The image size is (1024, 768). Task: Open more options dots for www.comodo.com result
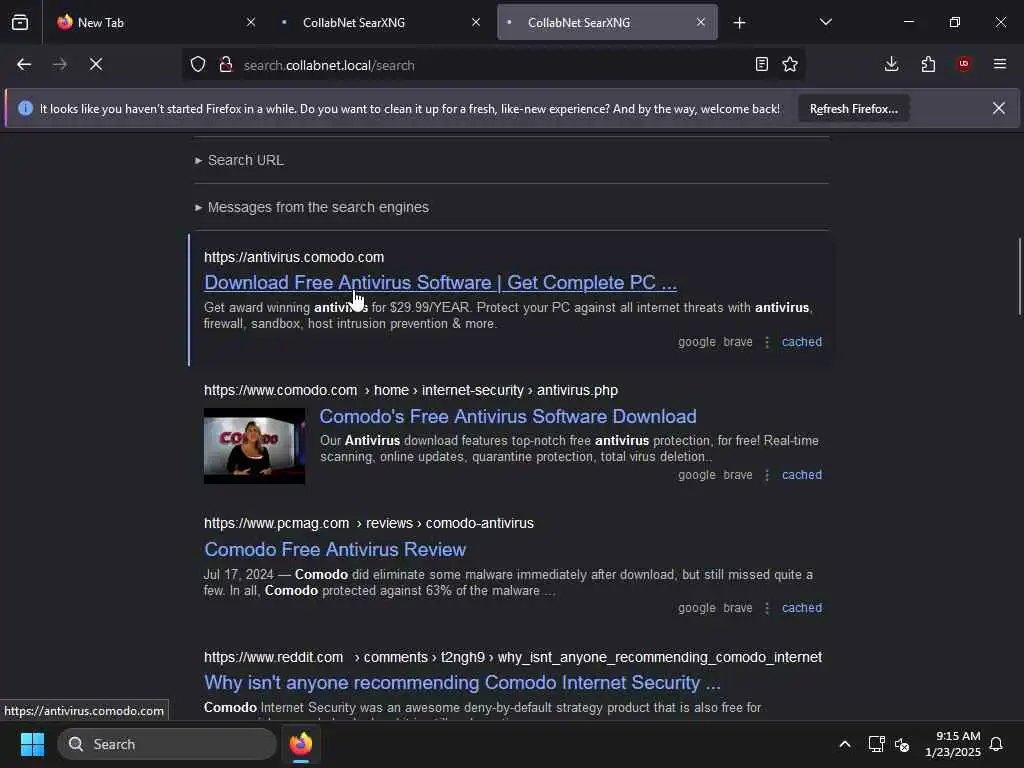767,475
